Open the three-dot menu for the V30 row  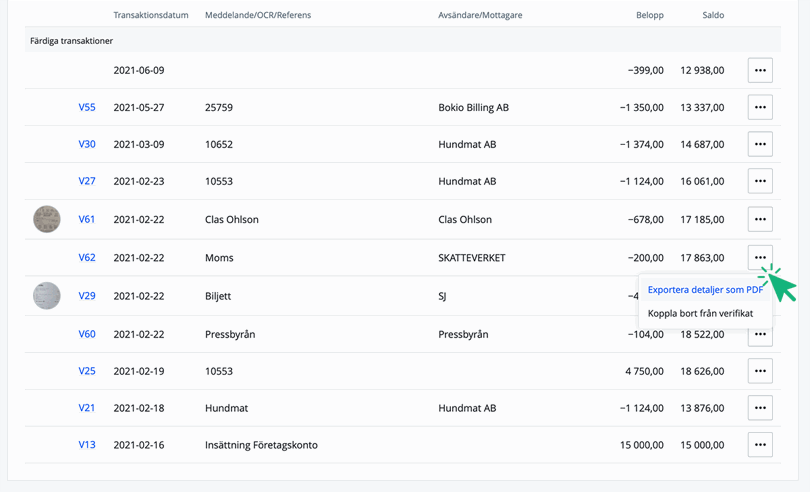click(x=760, y=144)
